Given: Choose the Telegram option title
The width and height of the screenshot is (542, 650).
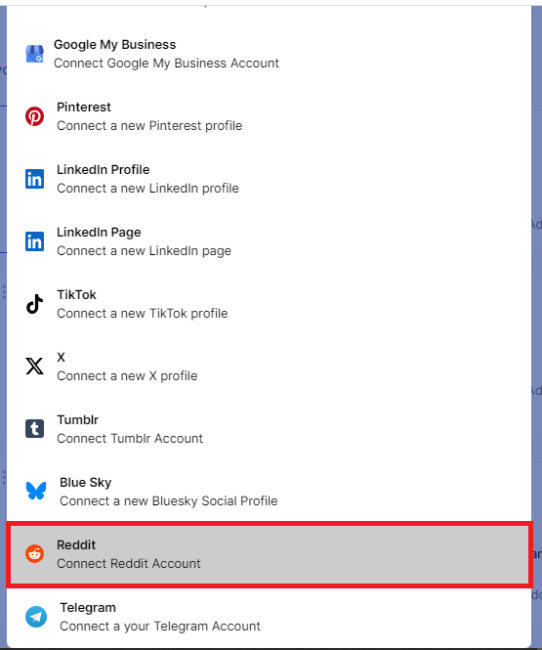Looking at the screenshot, I should click(x=88, y=608).
